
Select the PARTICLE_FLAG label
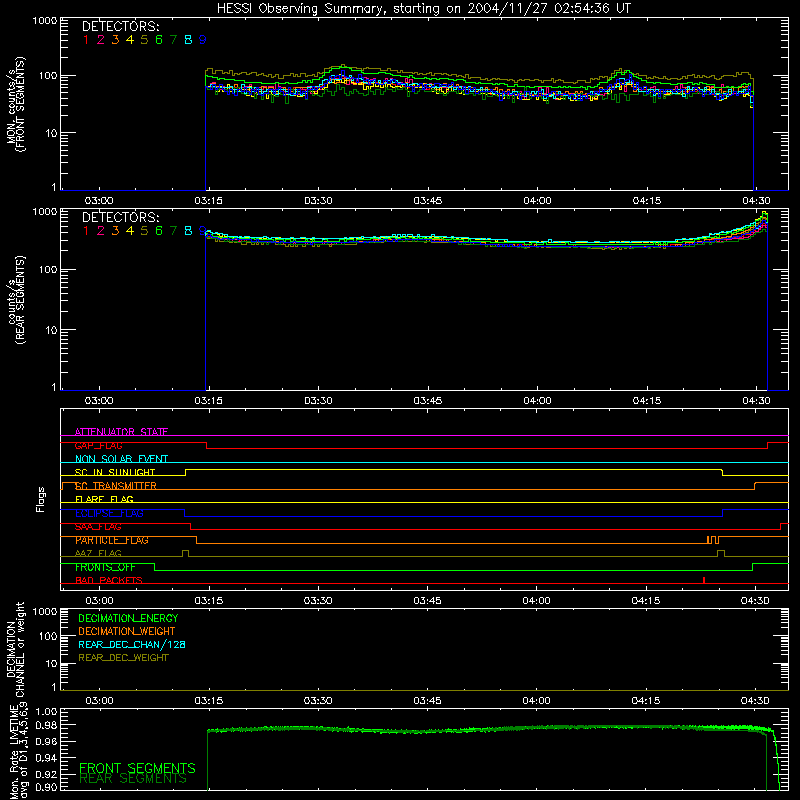click(112, 540)
